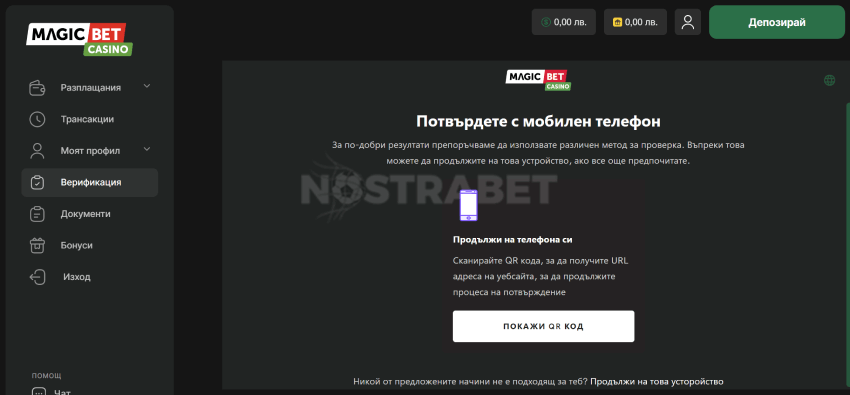Click the green dollar balance icon

546,22
